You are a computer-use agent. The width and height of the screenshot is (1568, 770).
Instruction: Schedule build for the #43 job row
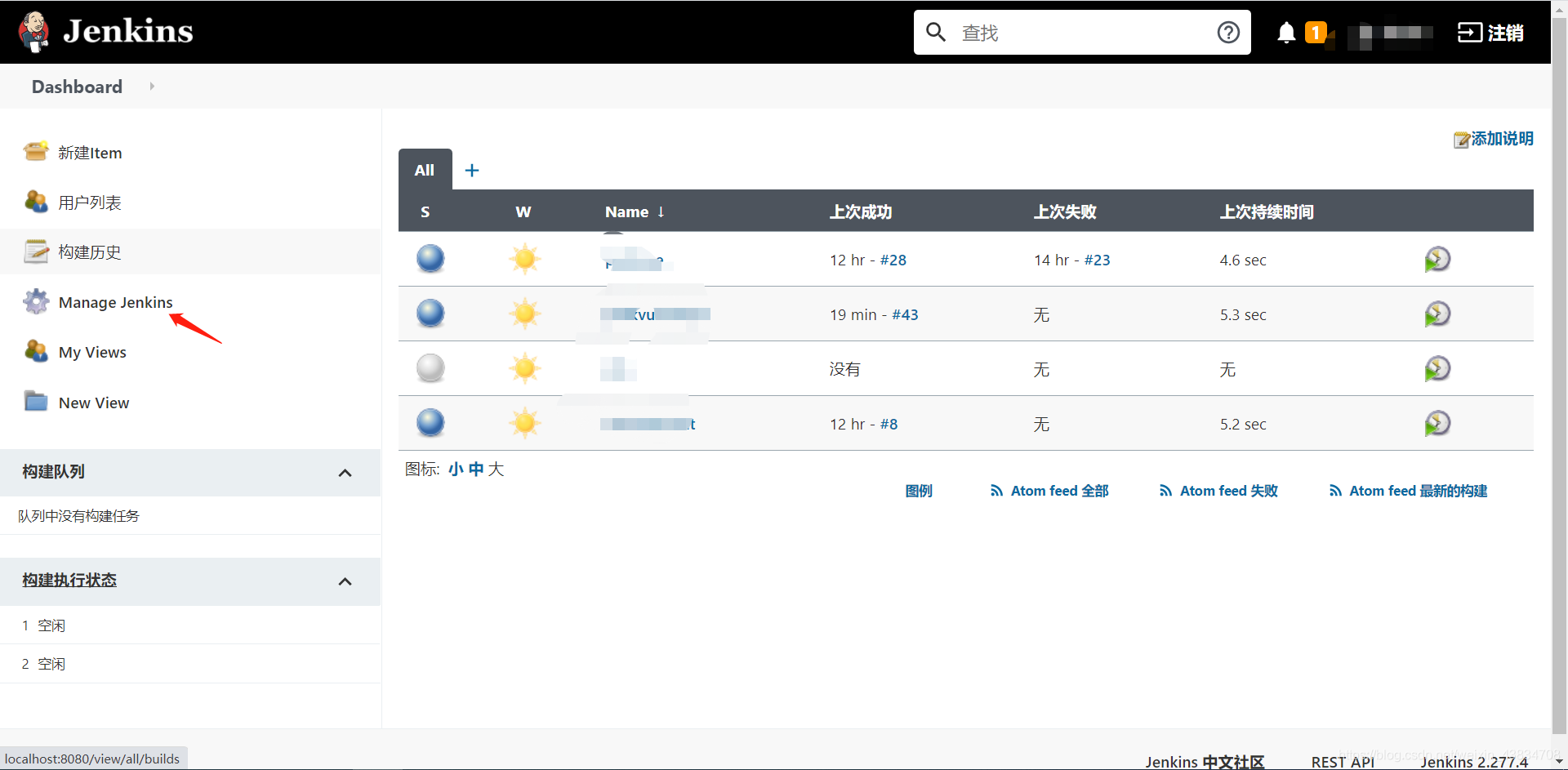[x=1437, y=314]
